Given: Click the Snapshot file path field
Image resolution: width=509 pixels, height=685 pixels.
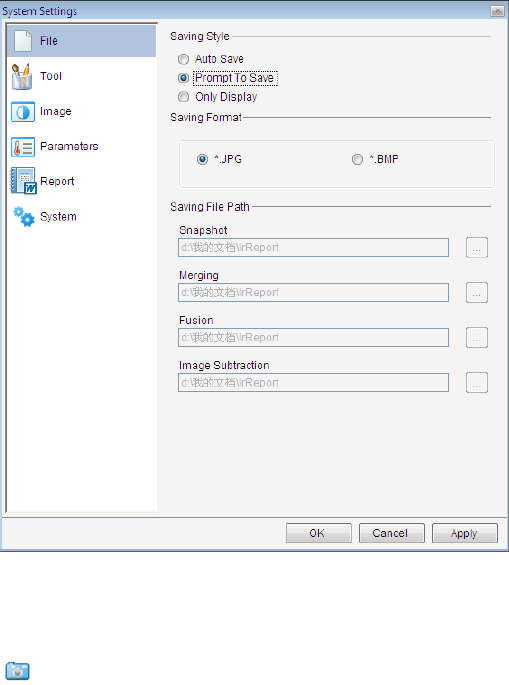Looking at the screenshot, I should pos(313,248).
